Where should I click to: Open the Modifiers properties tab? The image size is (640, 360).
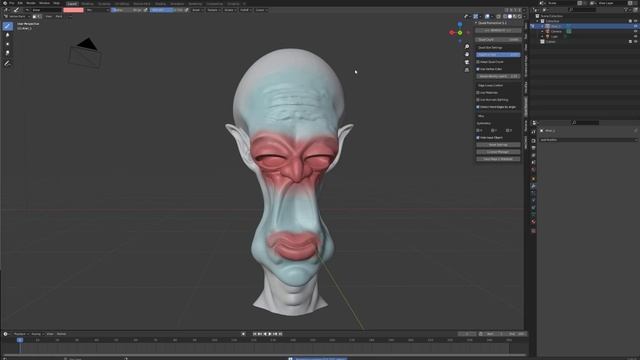coord(533,186)
